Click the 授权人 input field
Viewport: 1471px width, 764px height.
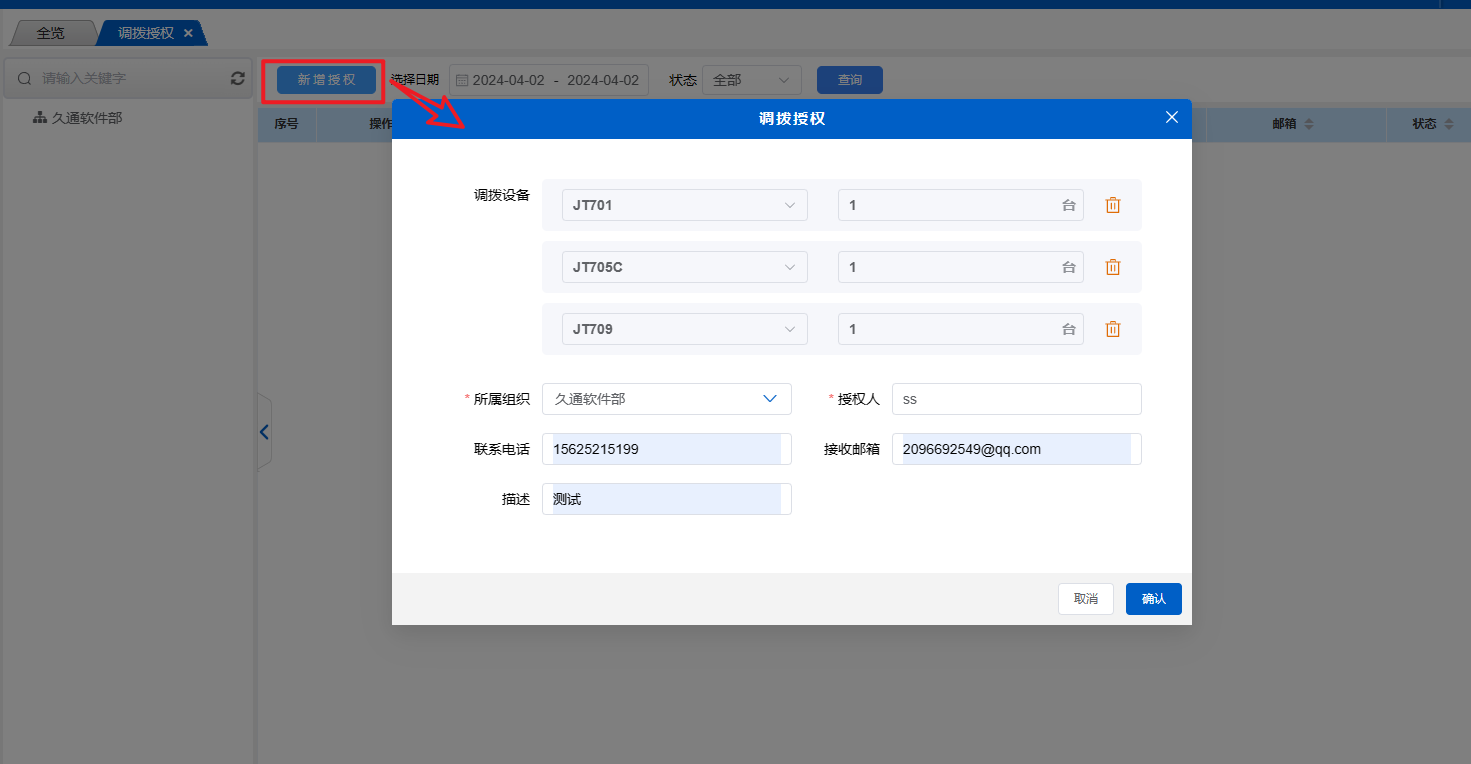coord(1015,399)
